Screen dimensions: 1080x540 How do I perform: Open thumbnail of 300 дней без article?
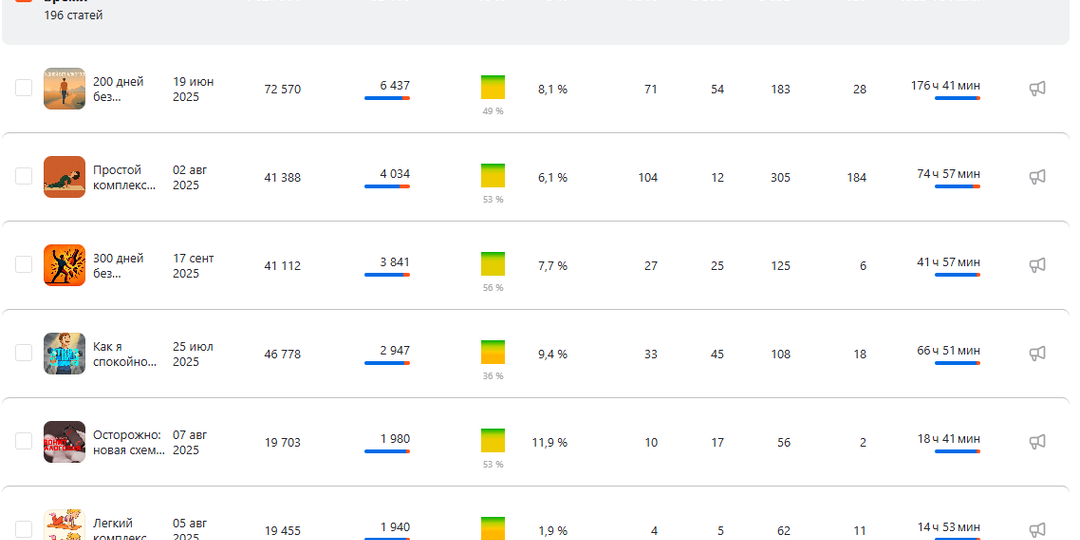(x=65, y=265)
